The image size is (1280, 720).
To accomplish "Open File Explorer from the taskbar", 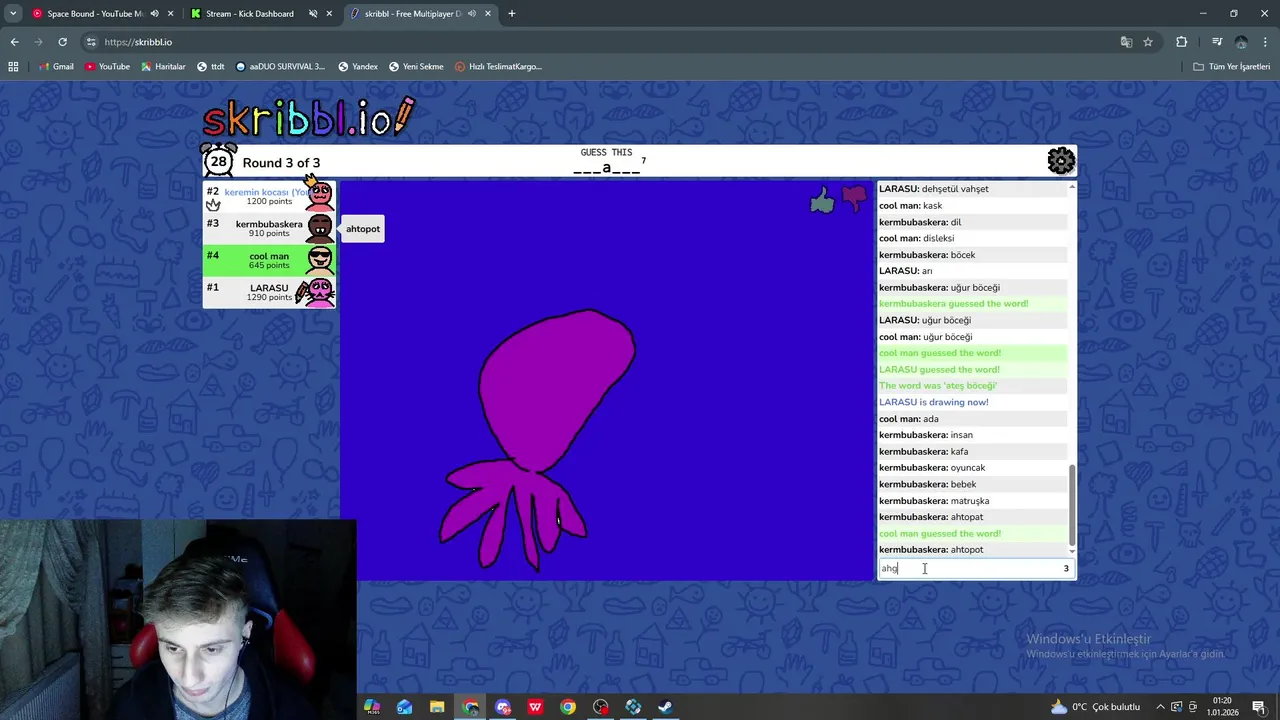I will 437,707.
